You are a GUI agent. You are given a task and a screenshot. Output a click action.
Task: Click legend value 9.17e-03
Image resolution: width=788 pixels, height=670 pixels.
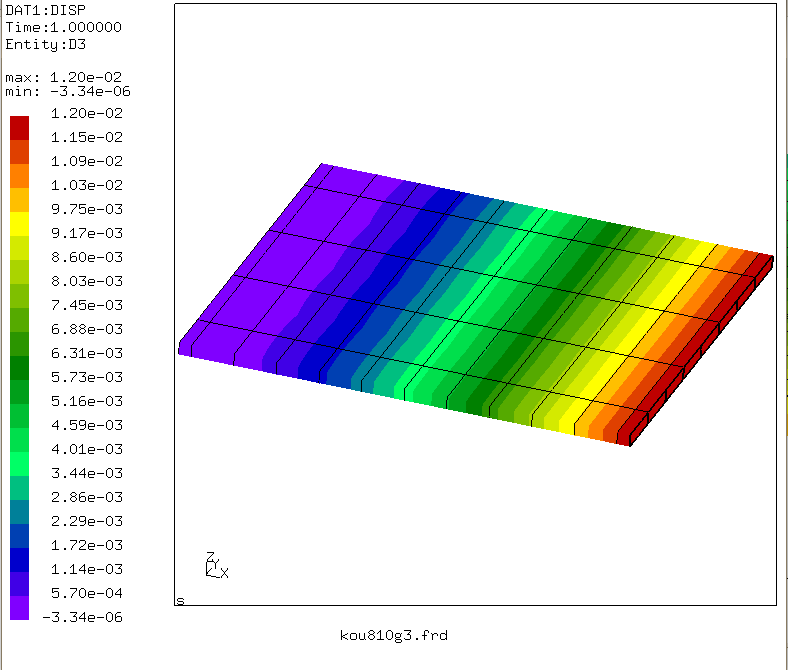(x=87, y=233)
